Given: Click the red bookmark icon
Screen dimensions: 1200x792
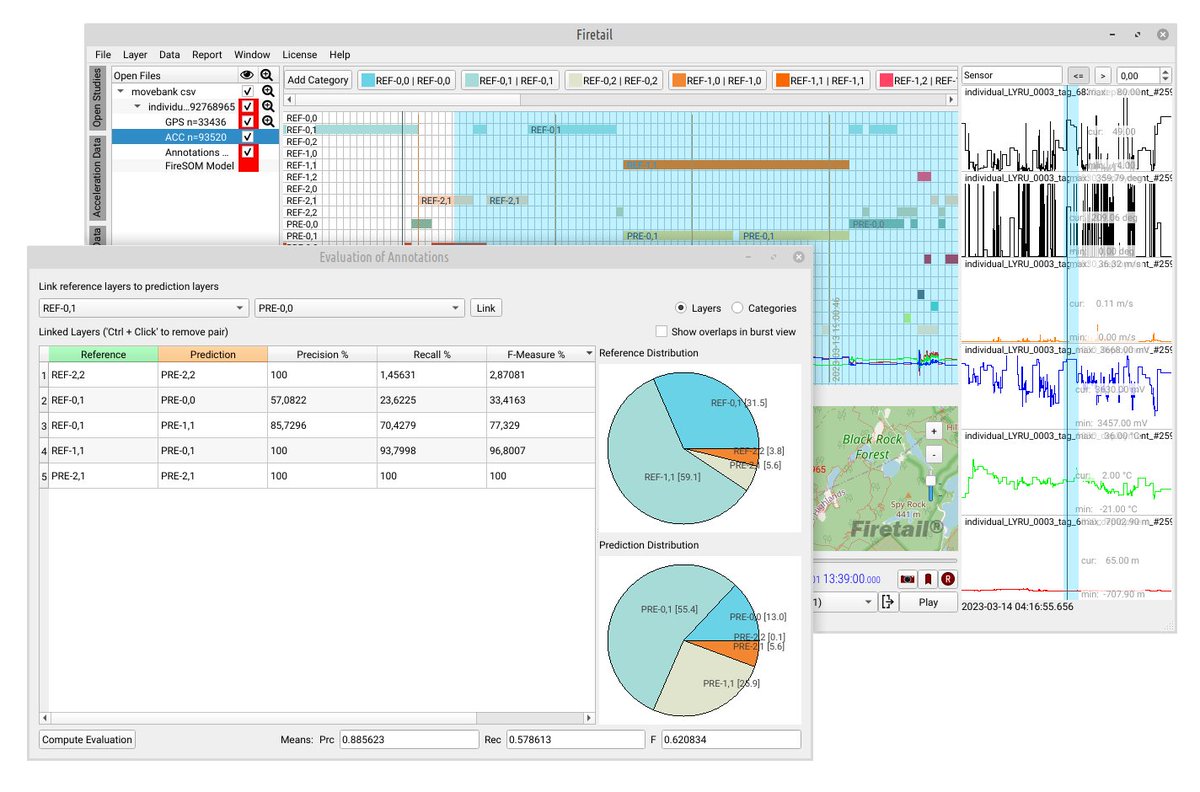Looking at the screenshot, I should click(x=928, y=578).
